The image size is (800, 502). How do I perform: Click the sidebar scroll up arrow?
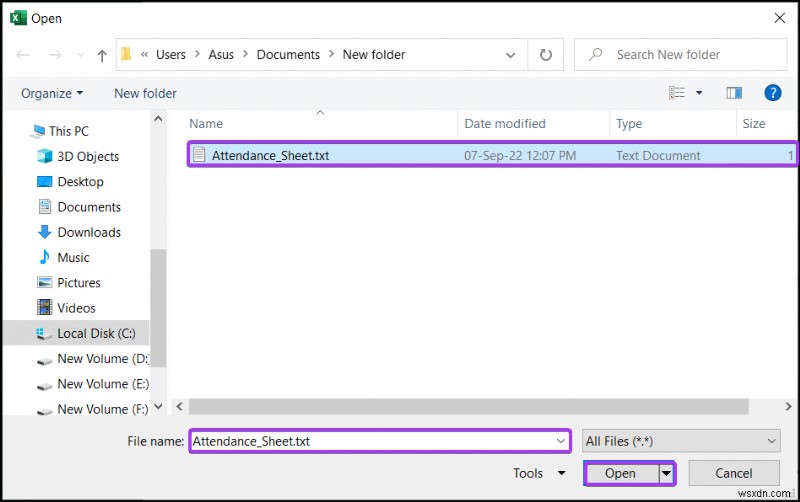(158, 119)
